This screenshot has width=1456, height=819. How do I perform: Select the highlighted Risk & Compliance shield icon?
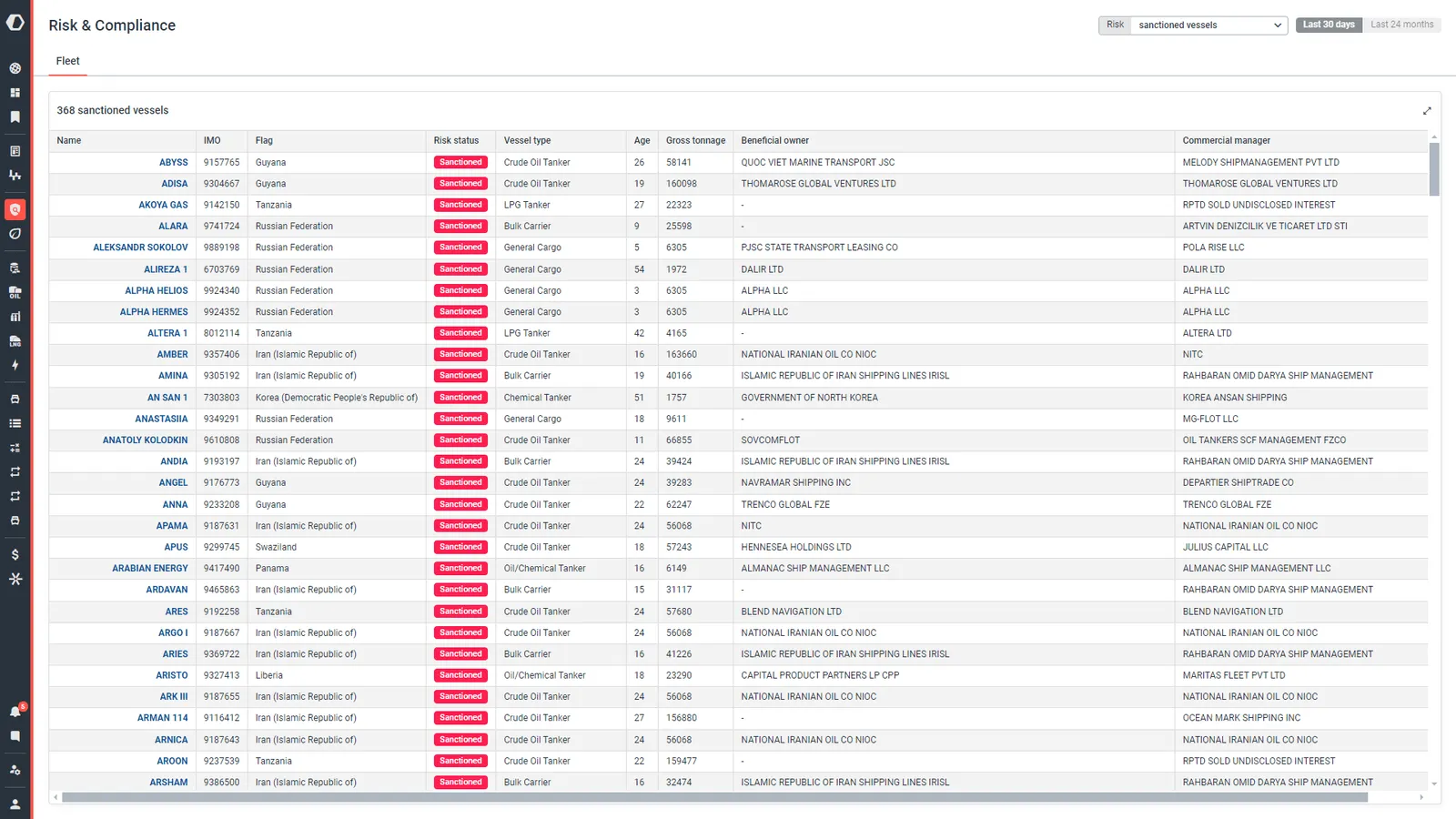(15, 209)
